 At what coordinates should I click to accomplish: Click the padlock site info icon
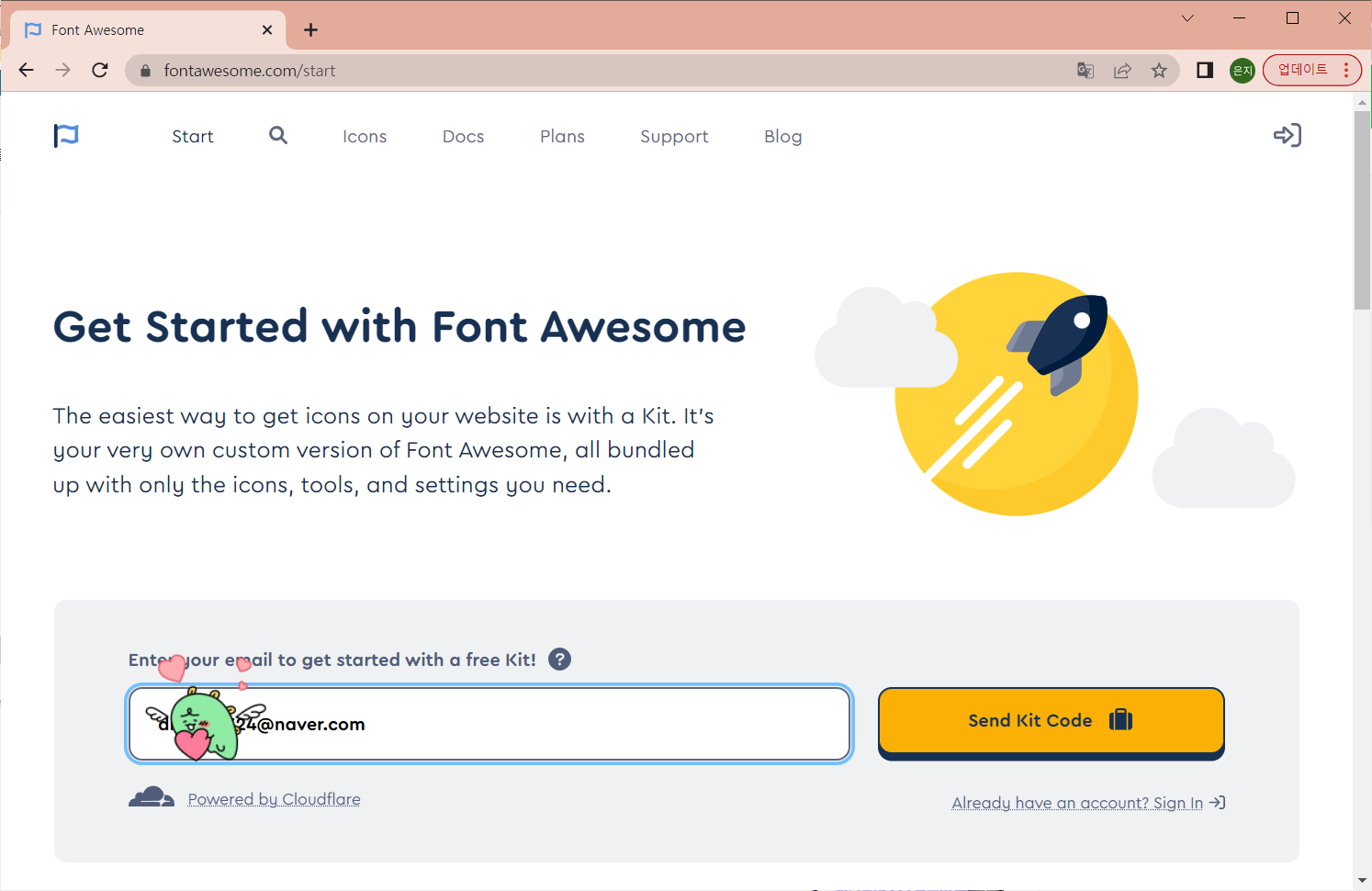point(145,71)
